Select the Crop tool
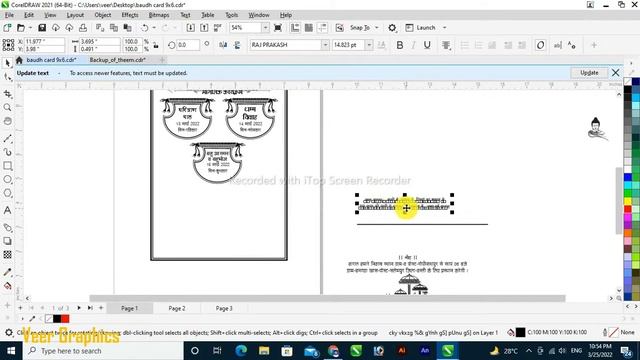The width and height of the screenshot is (640, 360). 7,93
